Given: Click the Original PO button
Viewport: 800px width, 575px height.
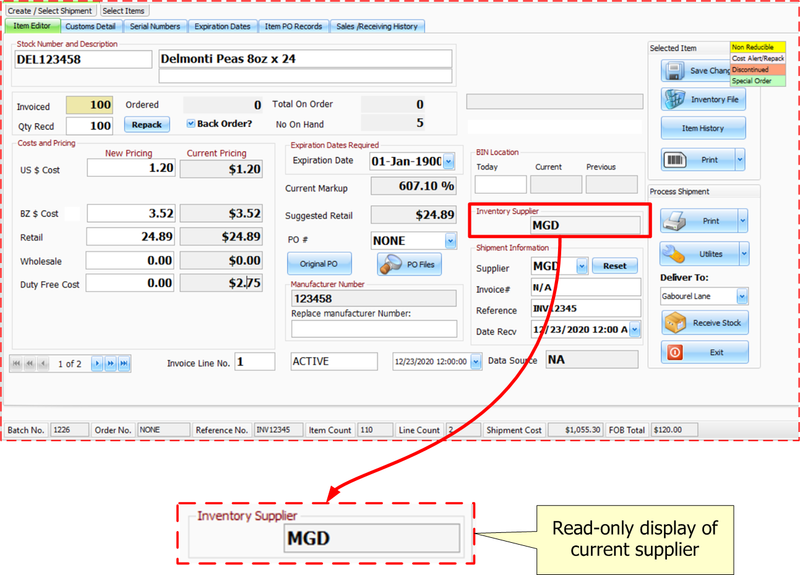Looking at the screenshot, I should pyautogui.click(x=319, y=264).
